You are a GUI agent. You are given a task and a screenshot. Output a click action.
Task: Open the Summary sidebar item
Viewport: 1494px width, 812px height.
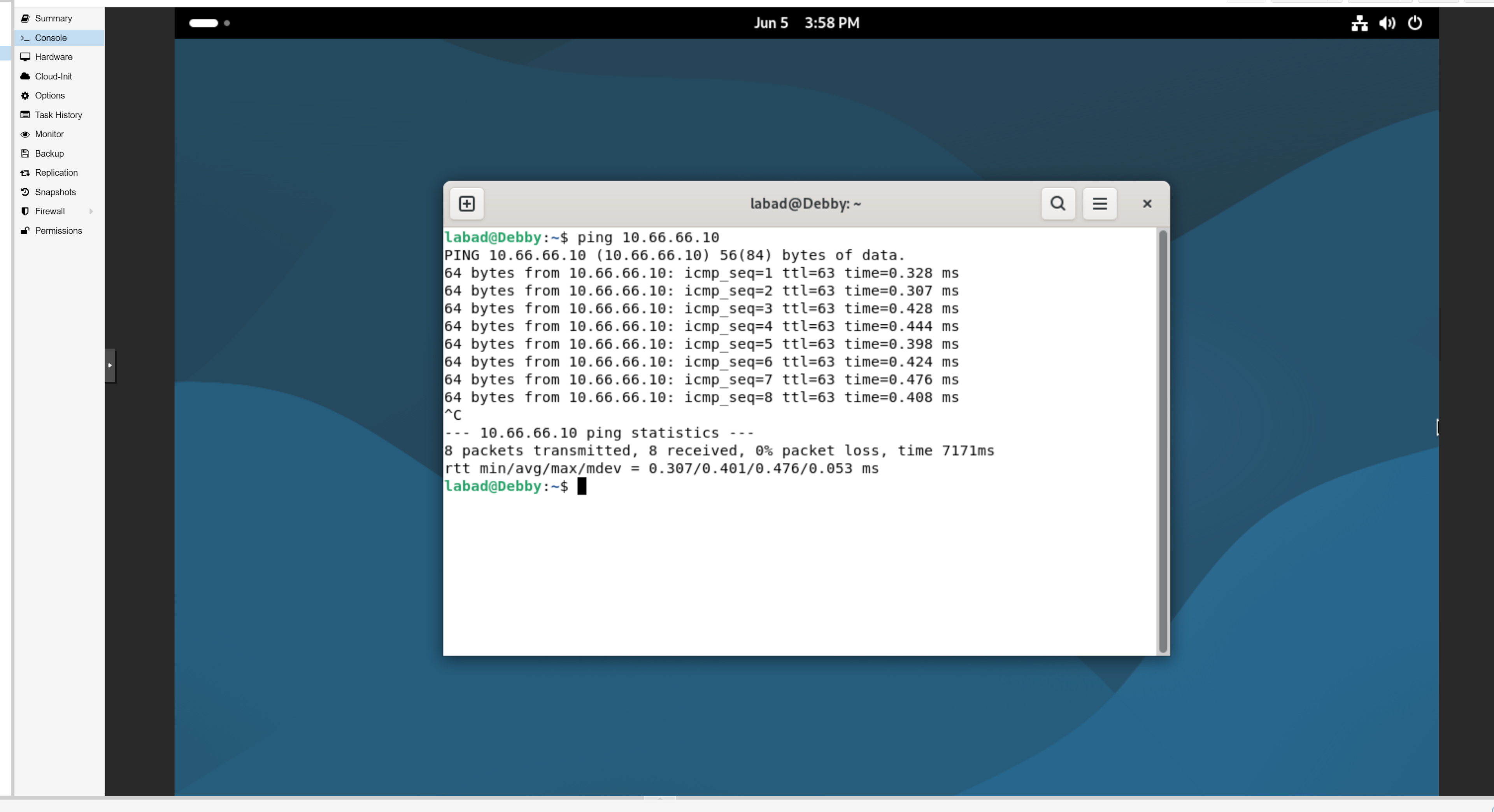59,19
